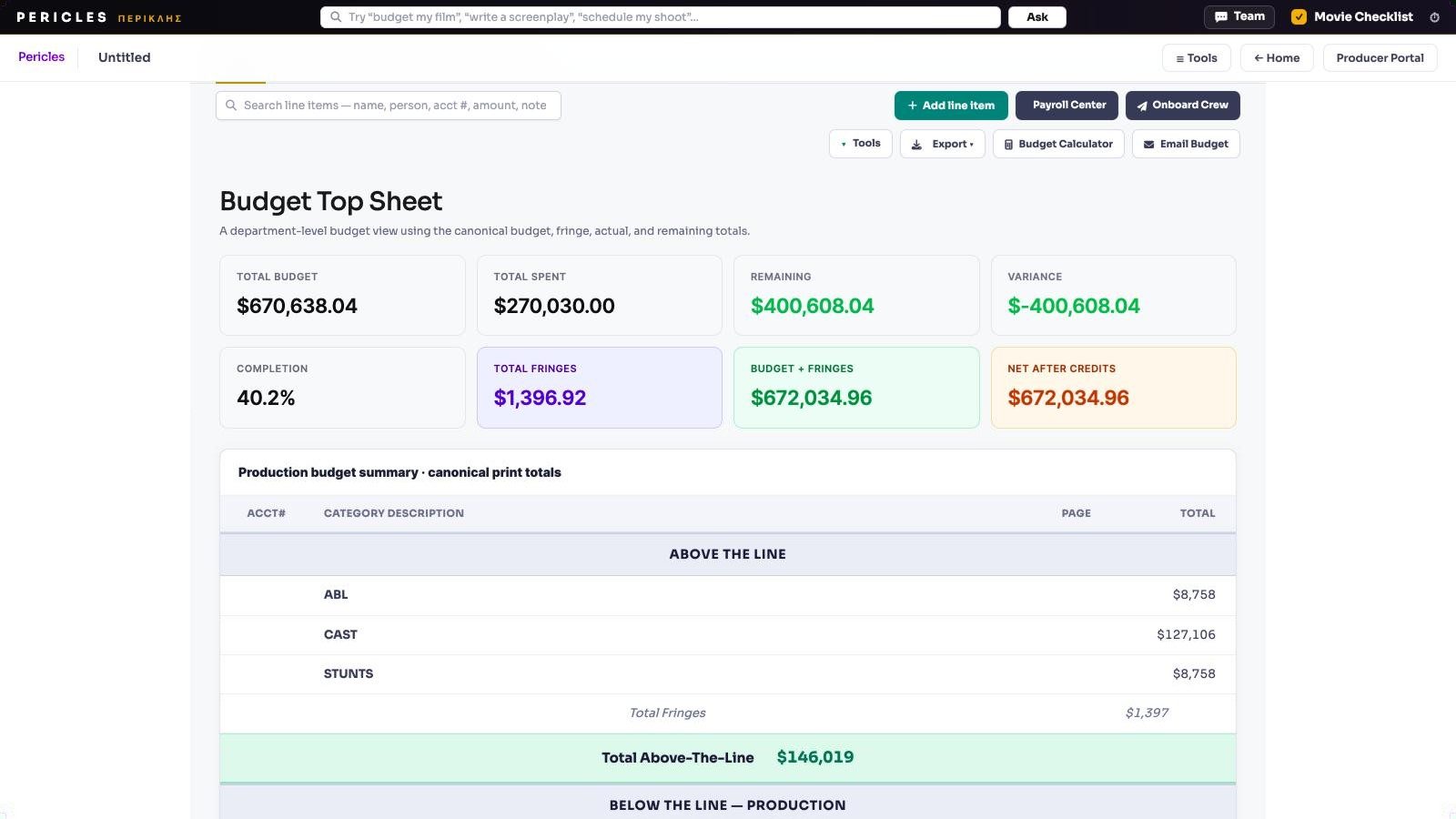
Task: Click the magnifier icon in Ask search bar
Action: click(336, 16)
